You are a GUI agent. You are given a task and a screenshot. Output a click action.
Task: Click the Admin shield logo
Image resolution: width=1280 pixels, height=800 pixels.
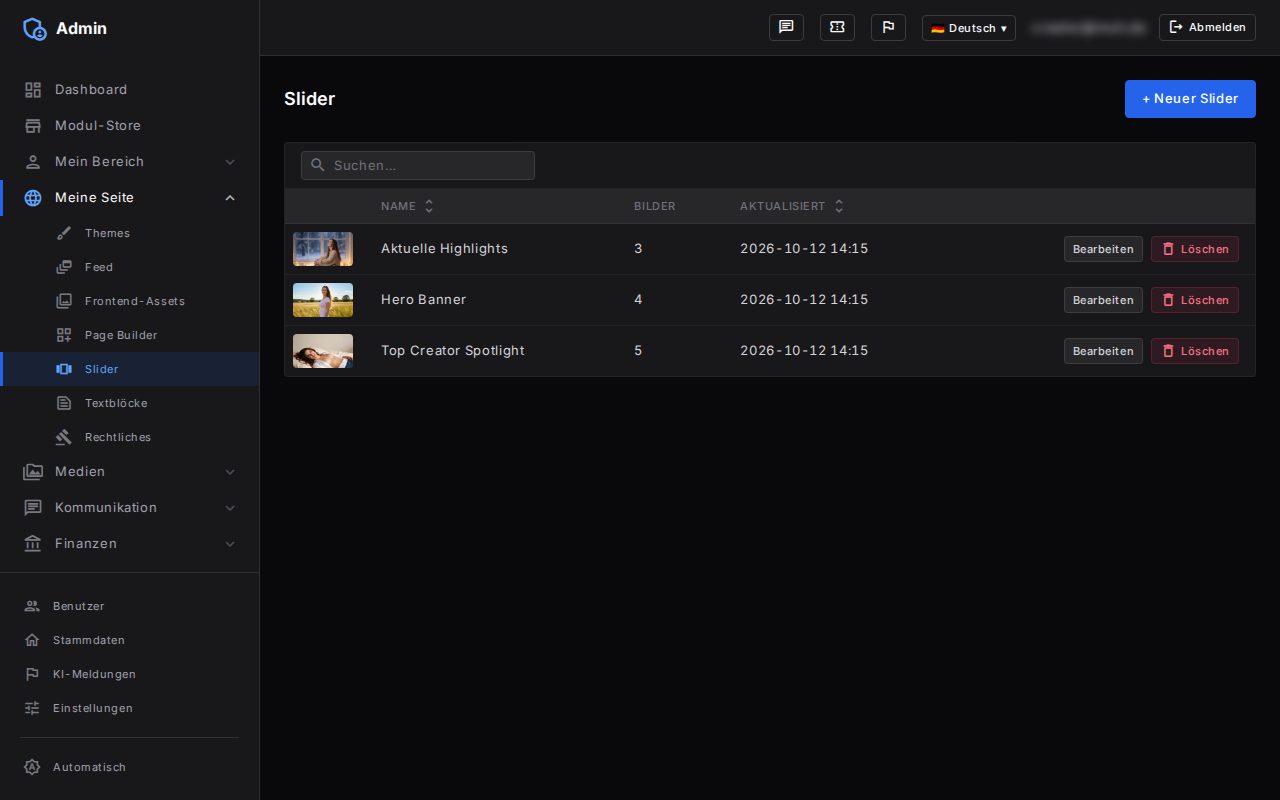click(35, 29)
